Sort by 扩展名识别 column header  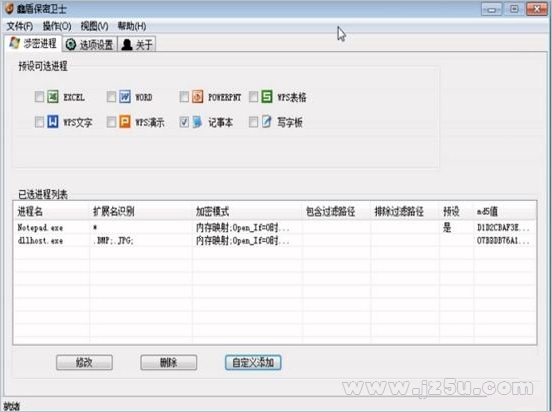coord(141,211)
